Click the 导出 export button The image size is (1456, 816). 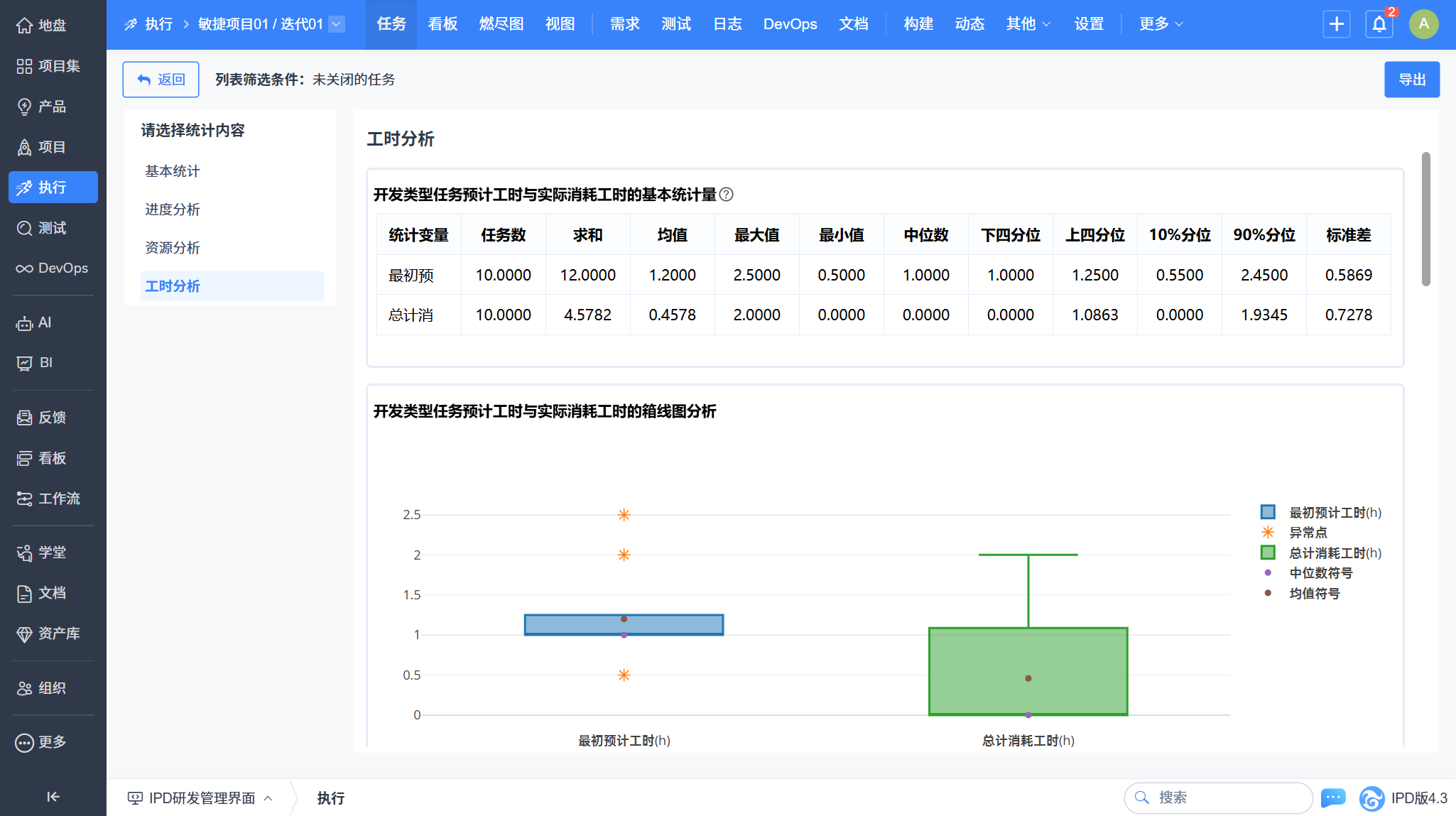[x=1411, y=80]
